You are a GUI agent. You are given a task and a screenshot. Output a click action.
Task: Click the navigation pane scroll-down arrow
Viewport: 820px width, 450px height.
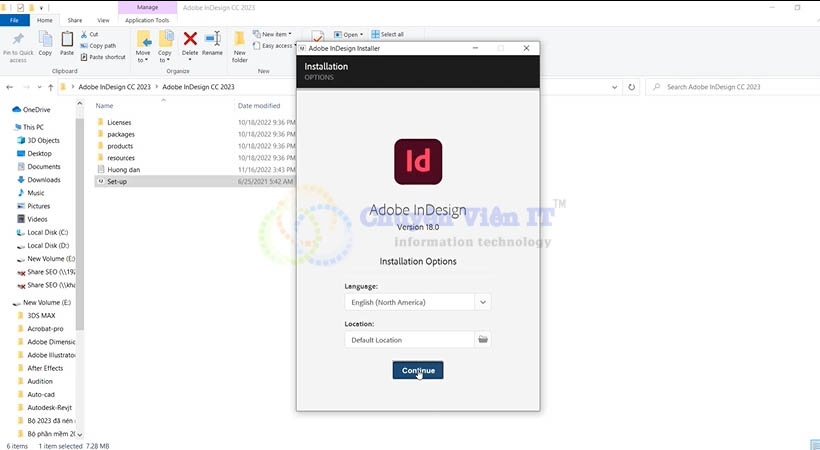point(79,434)
